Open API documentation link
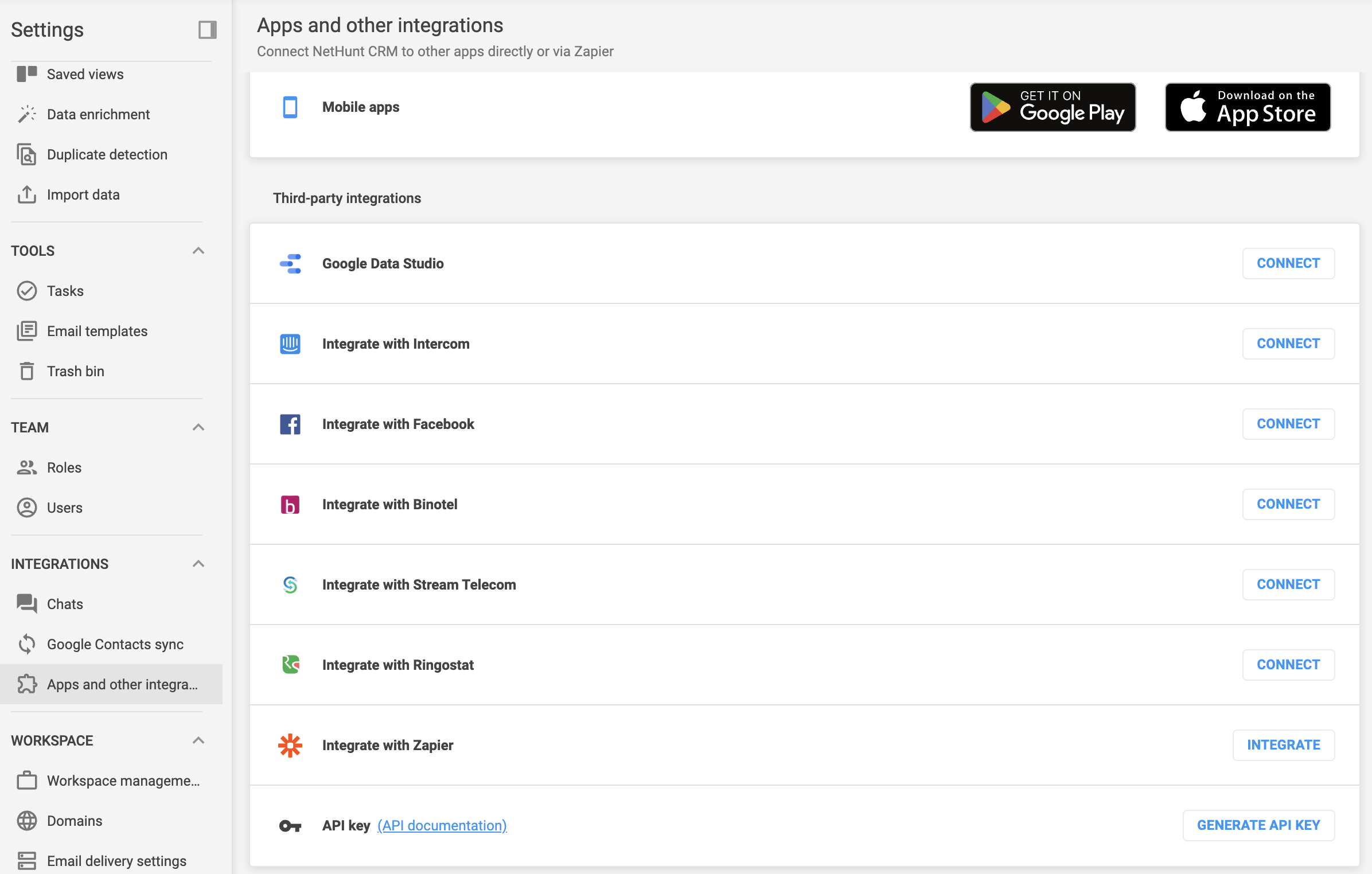The width and height of the screenshot is (1372, 874). (441, 825)
